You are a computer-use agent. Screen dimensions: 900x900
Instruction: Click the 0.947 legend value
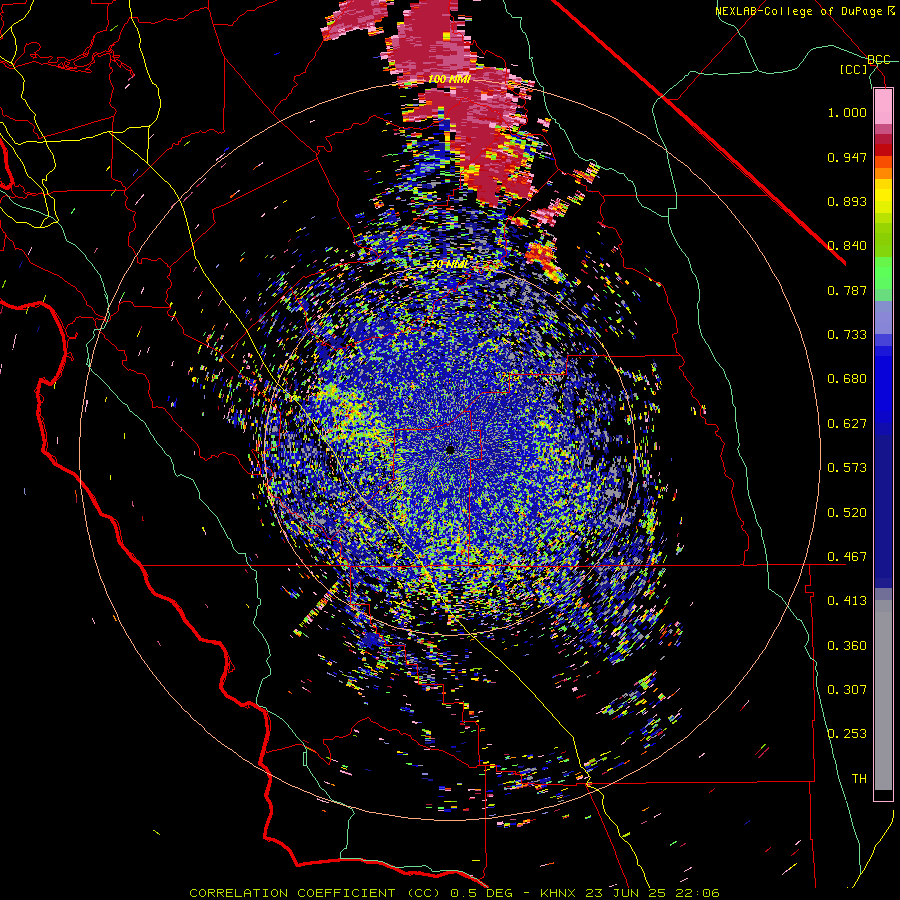847,157
